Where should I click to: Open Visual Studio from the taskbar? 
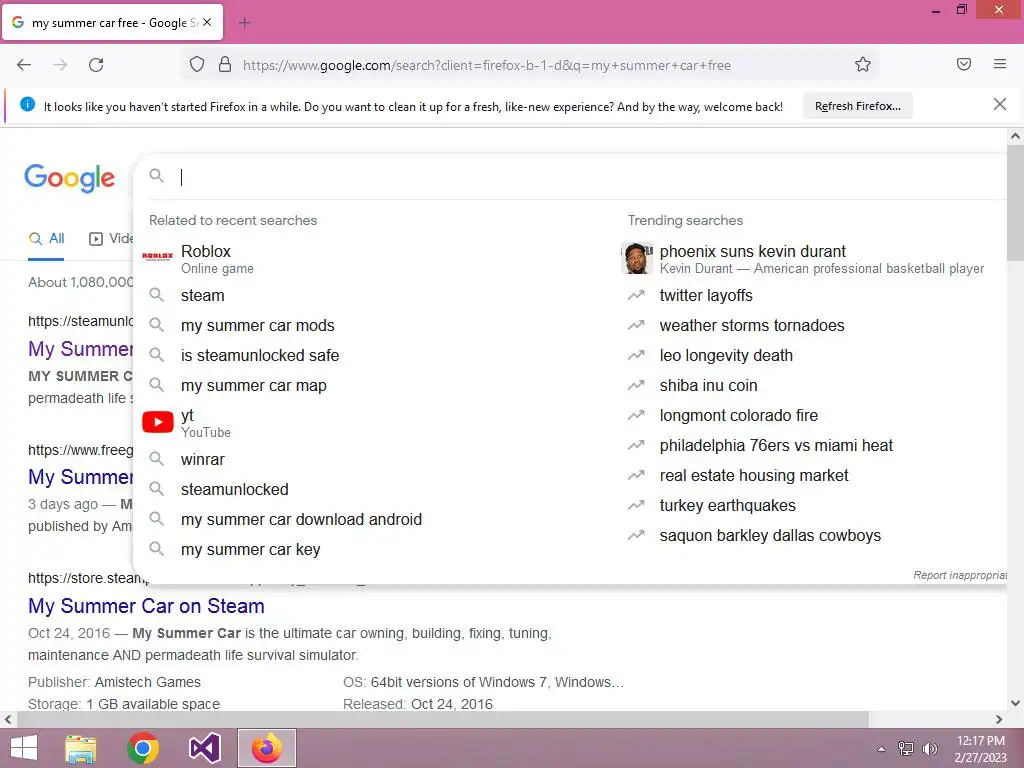pyautogui.click(x=204, y=748)
